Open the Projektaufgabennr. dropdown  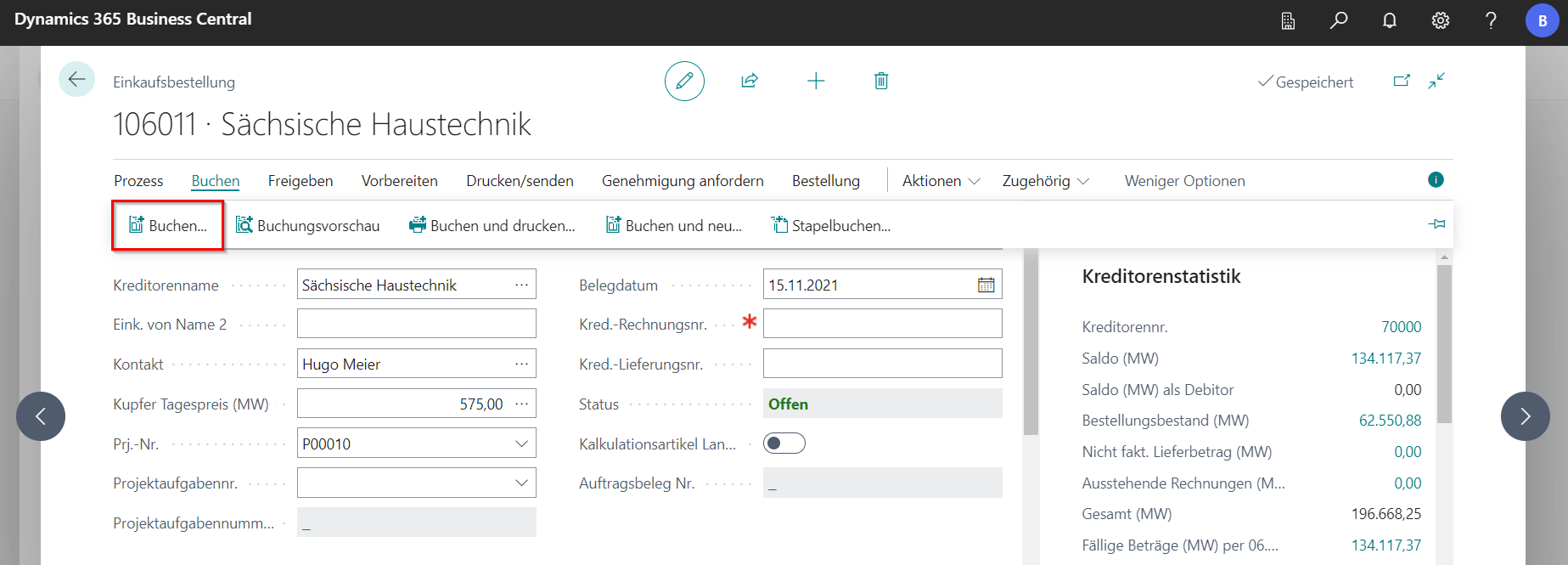tap(521, 483)
